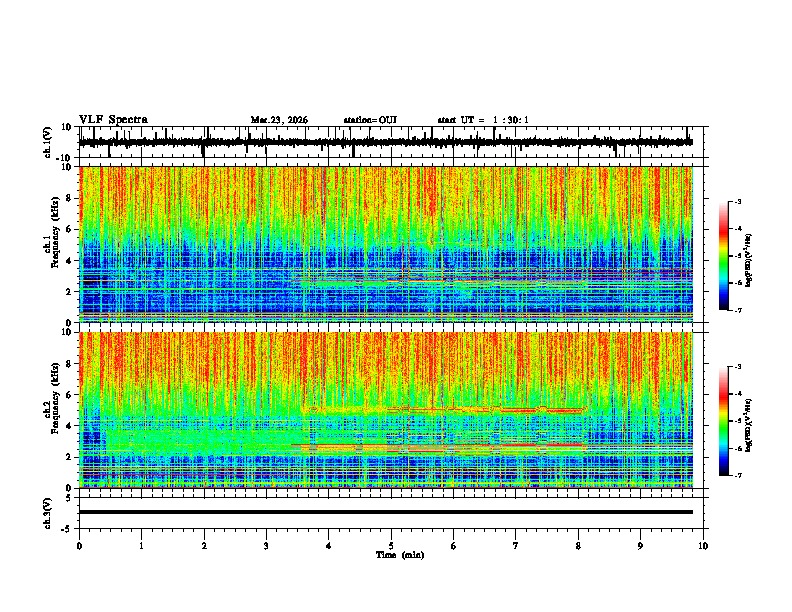Click the "6" kHz tick on ch.1 spectrogram
The height and width of the screenshot is (612, 792).
click(69, 229)
